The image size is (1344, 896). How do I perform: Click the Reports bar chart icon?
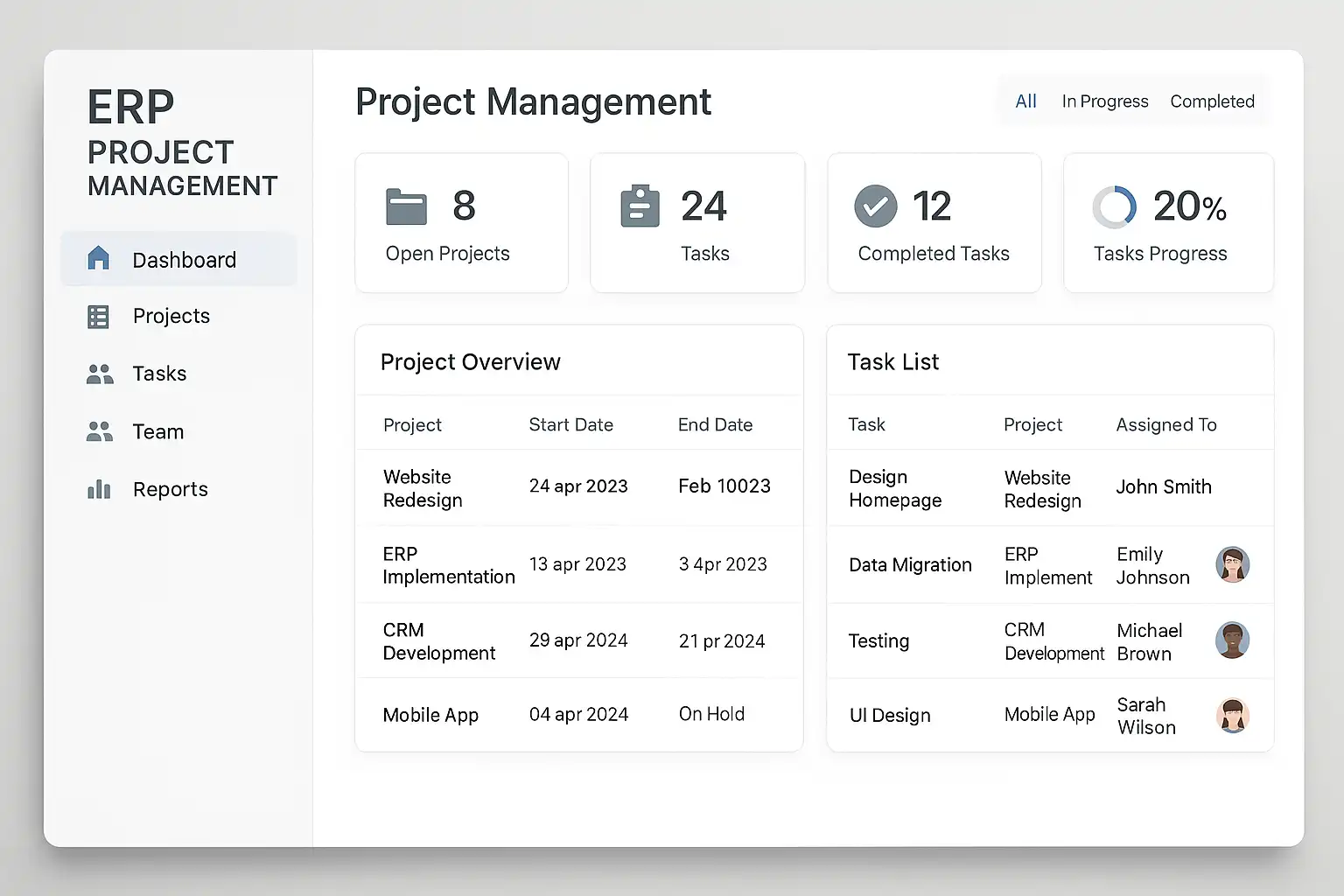point(99,489)
